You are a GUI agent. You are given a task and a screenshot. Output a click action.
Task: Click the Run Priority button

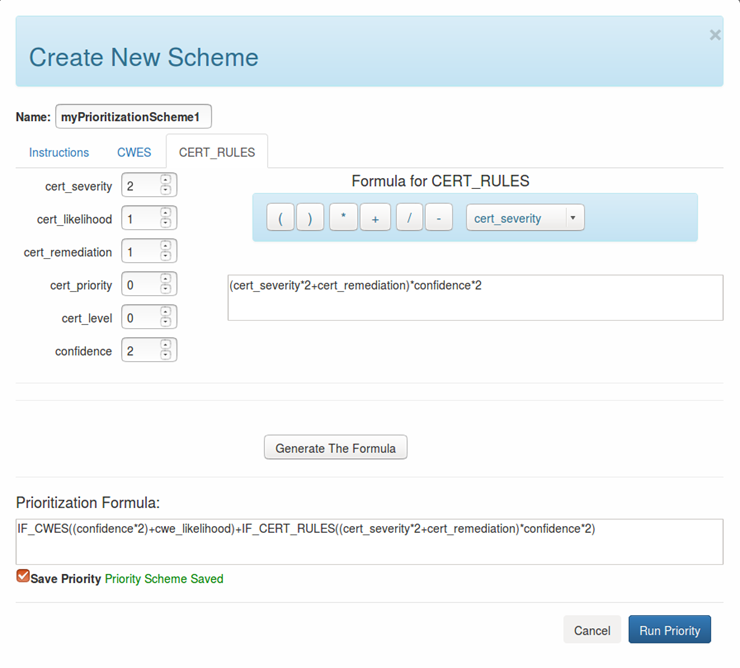[x=669, y=630]
